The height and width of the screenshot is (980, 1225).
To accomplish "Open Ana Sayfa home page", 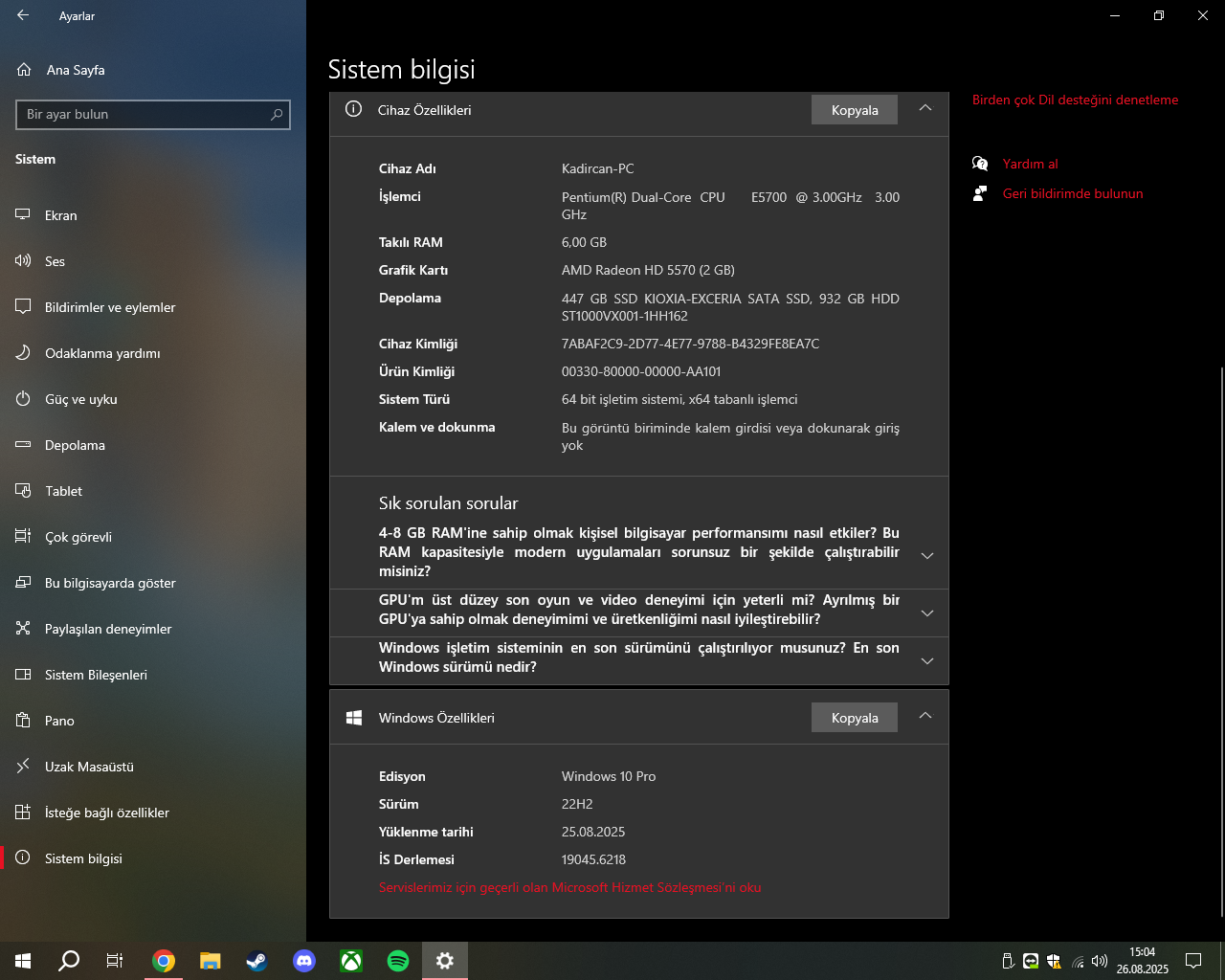I will pyautogui.click(x=153, y=70).
